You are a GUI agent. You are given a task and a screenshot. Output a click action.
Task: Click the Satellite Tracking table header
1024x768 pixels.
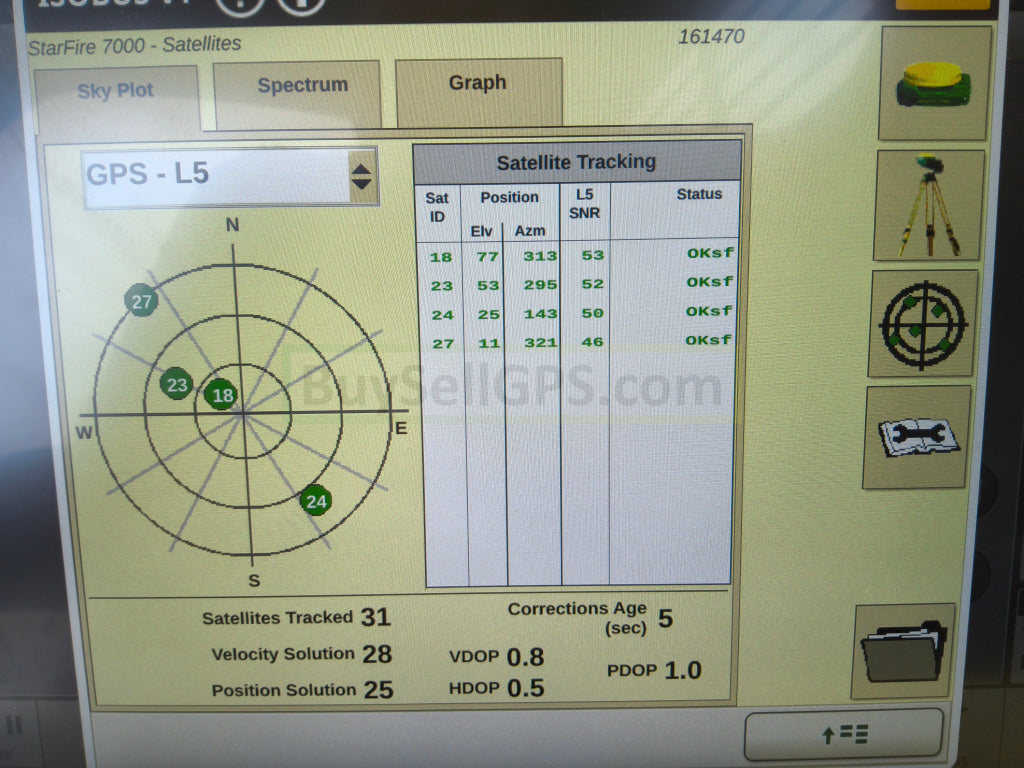577,162
